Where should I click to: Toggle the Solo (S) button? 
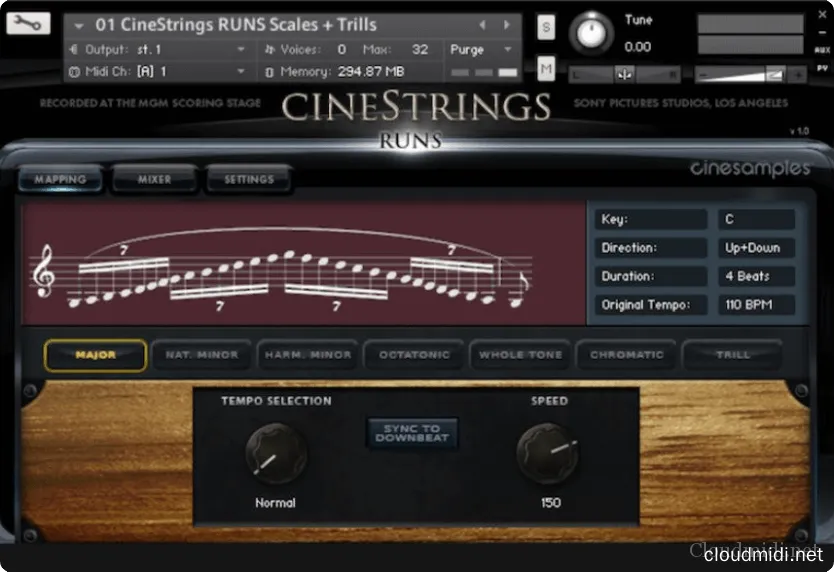pyautogui.click(x=547, y=27)
